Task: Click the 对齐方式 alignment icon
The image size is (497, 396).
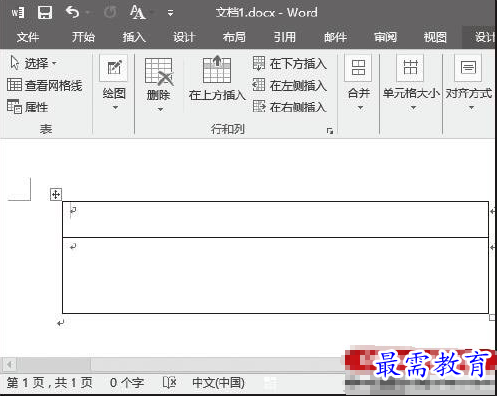Action: pos(468,68)
